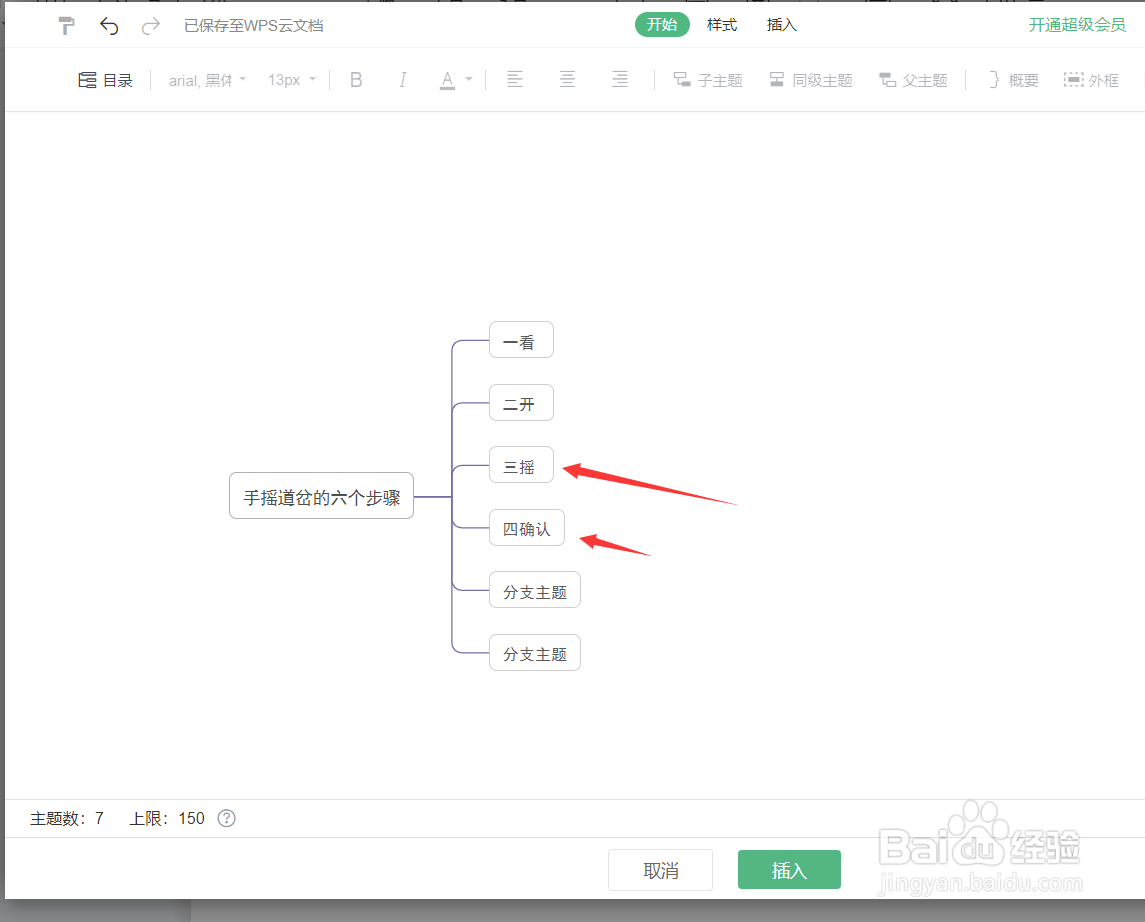Open the font family dropdown
Screen dimensions: 1145x922
click(205, 79)
